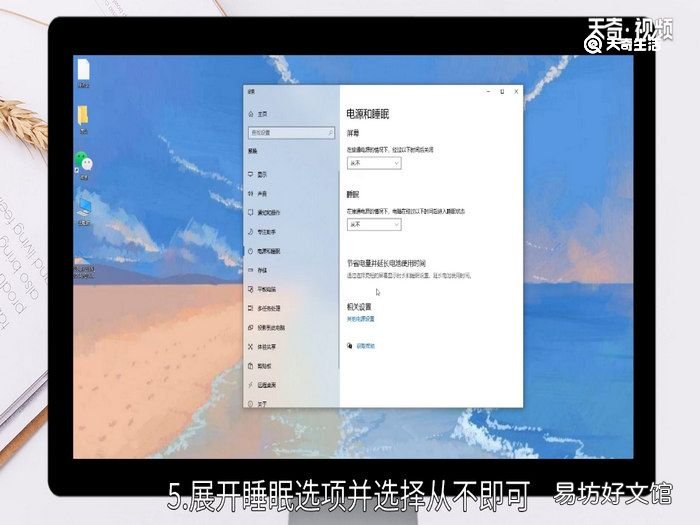The height and width of the screenshot is (525, 700).
Task: Click the sidebar vertical scrollbar in Settings
Action: pyautogui.click(x=338, y=272)
